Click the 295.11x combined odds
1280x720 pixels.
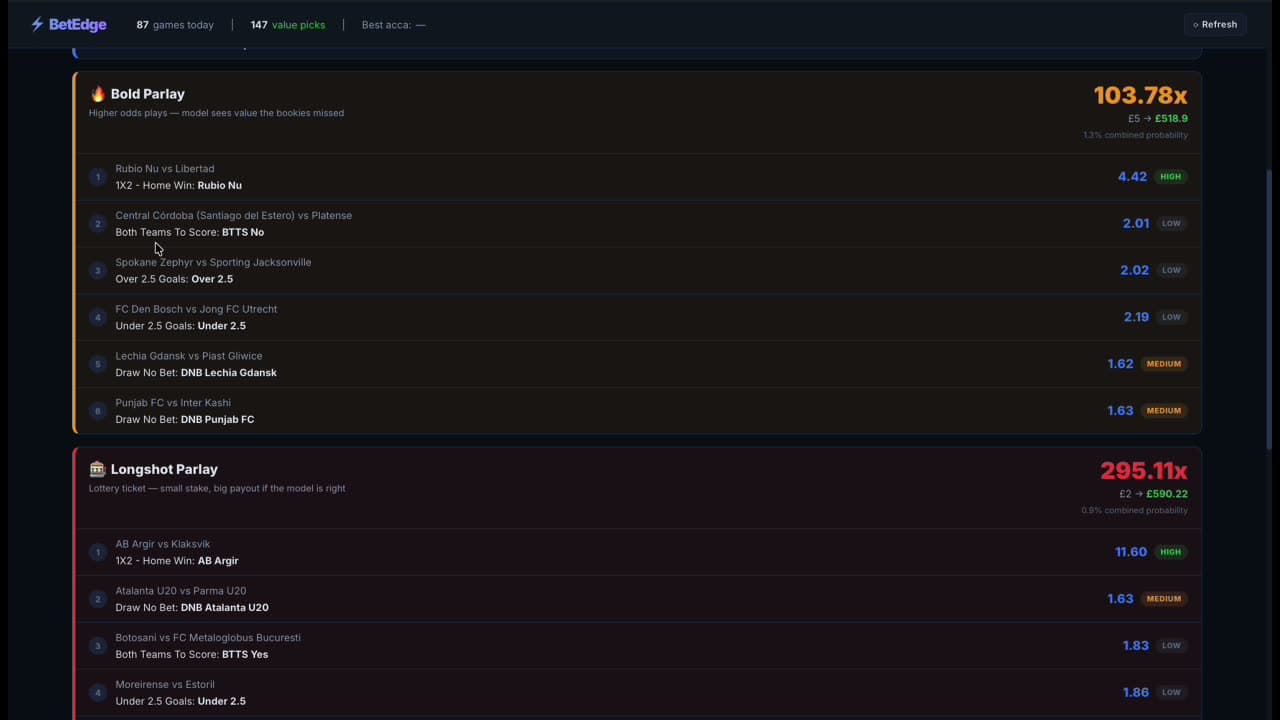tap(1144, 470)
